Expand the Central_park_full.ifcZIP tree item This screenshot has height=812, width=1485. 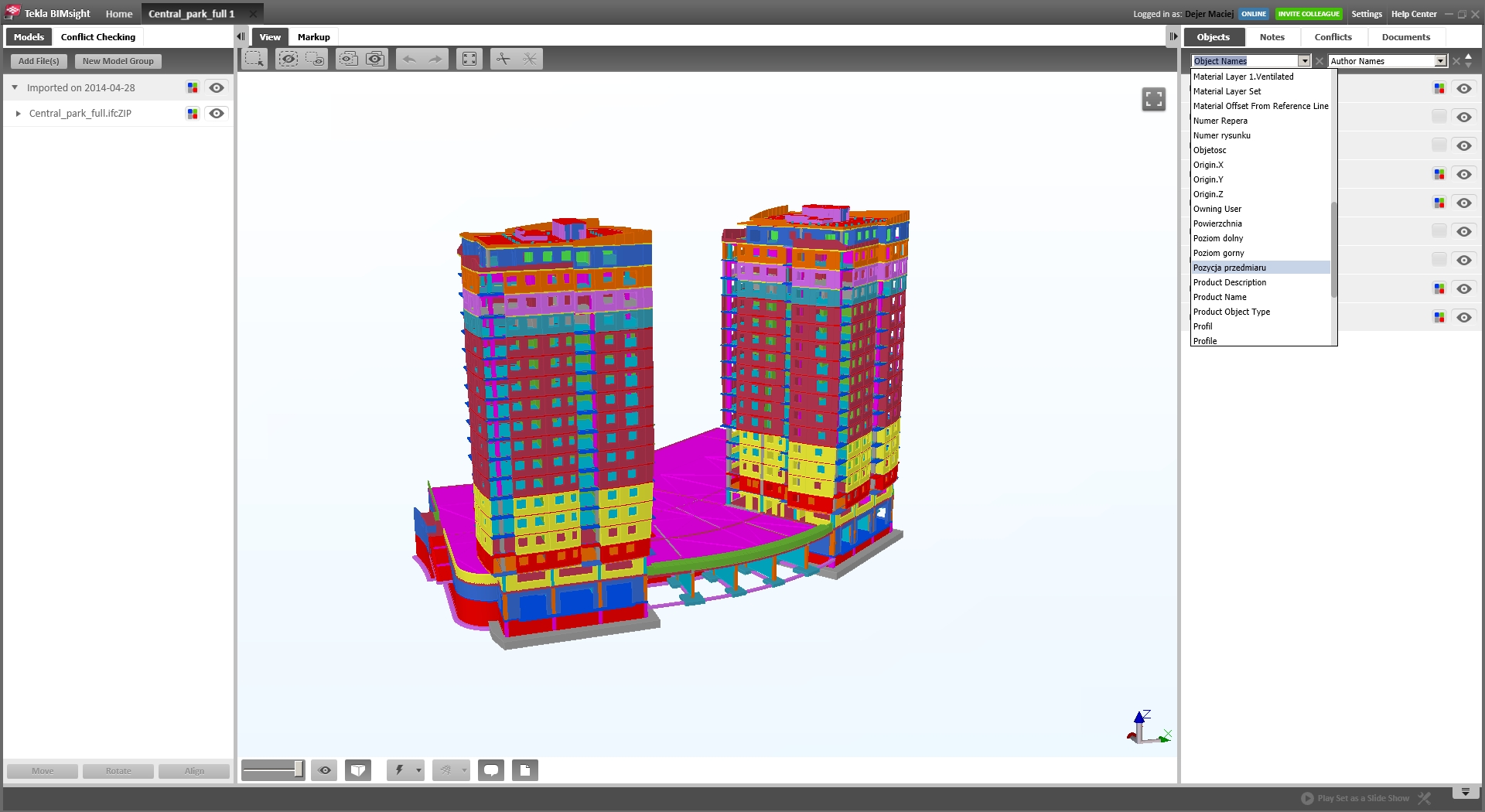pos(18,114)
